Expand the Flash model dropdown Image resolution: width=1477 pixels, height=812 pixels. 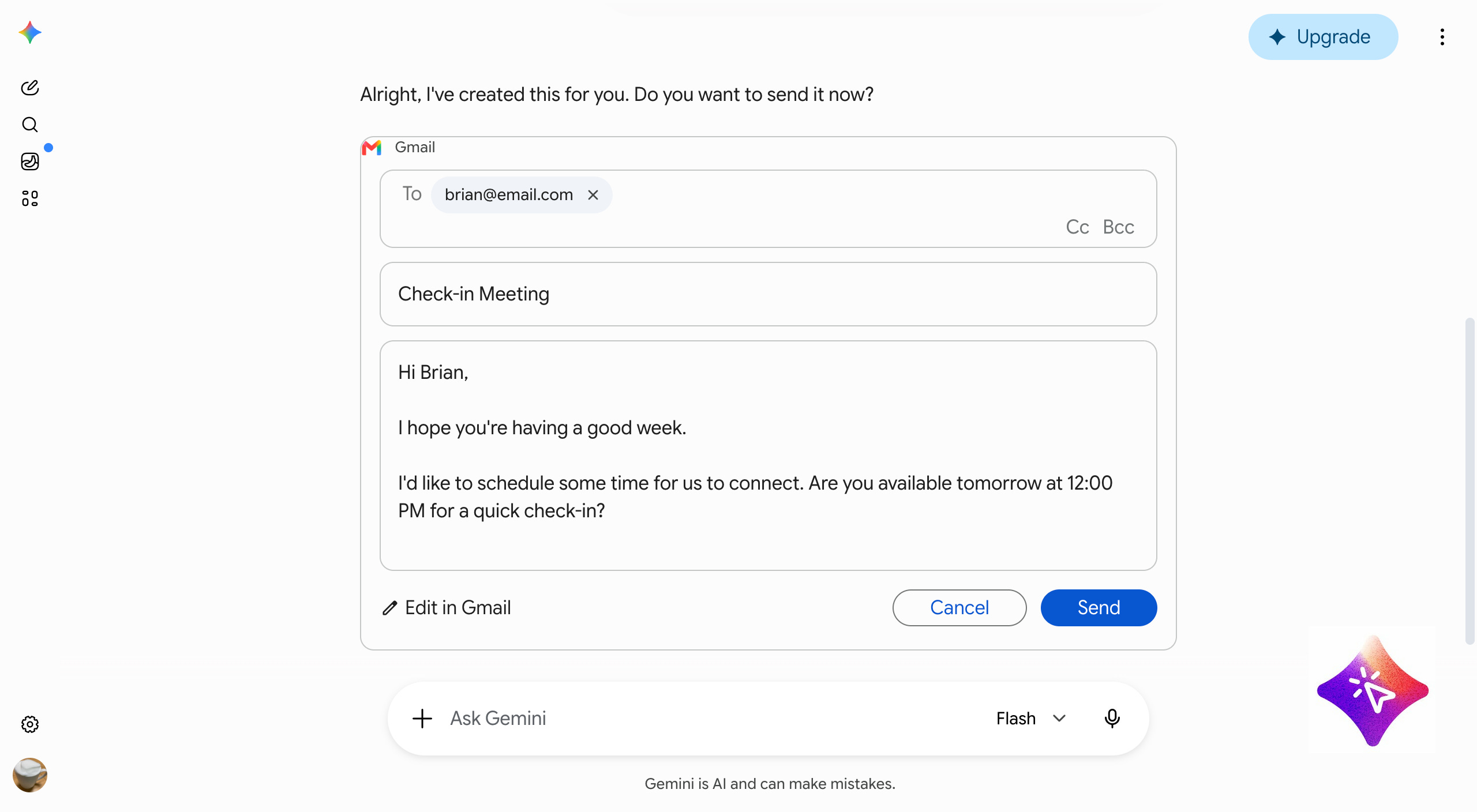1031,719
